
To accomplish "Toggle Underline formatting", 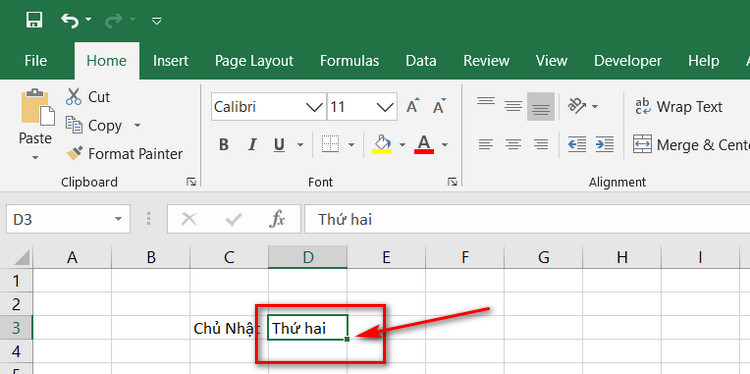I will [279, 144].
